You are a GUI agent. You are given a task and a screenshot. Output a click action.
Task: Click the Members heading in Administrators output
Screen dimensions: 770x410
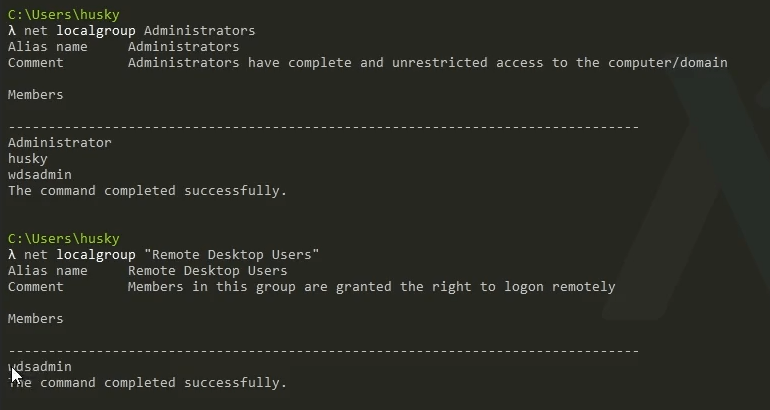(x=35, y=95)
